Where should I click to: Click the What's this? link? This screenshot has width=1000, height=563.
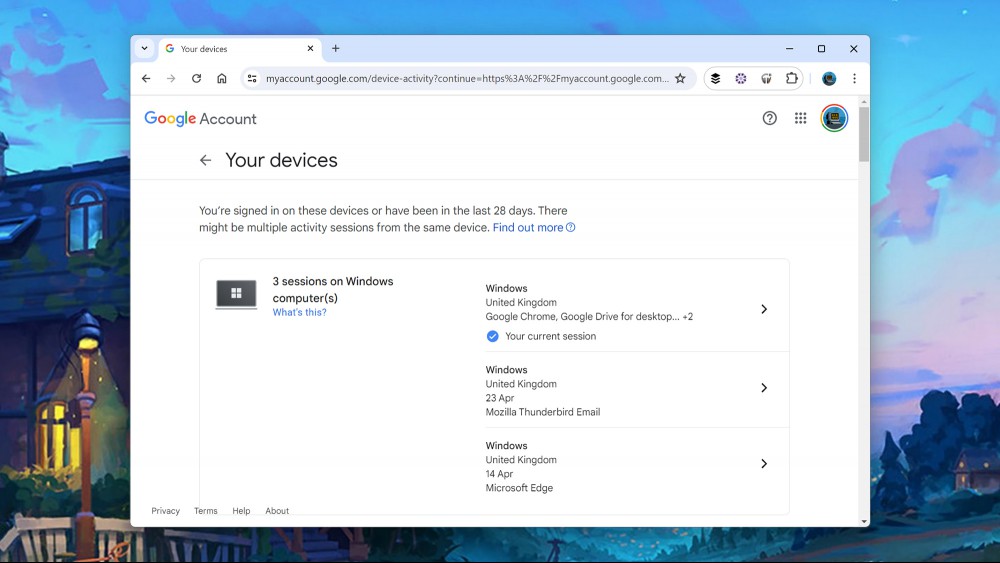point(299,312)
